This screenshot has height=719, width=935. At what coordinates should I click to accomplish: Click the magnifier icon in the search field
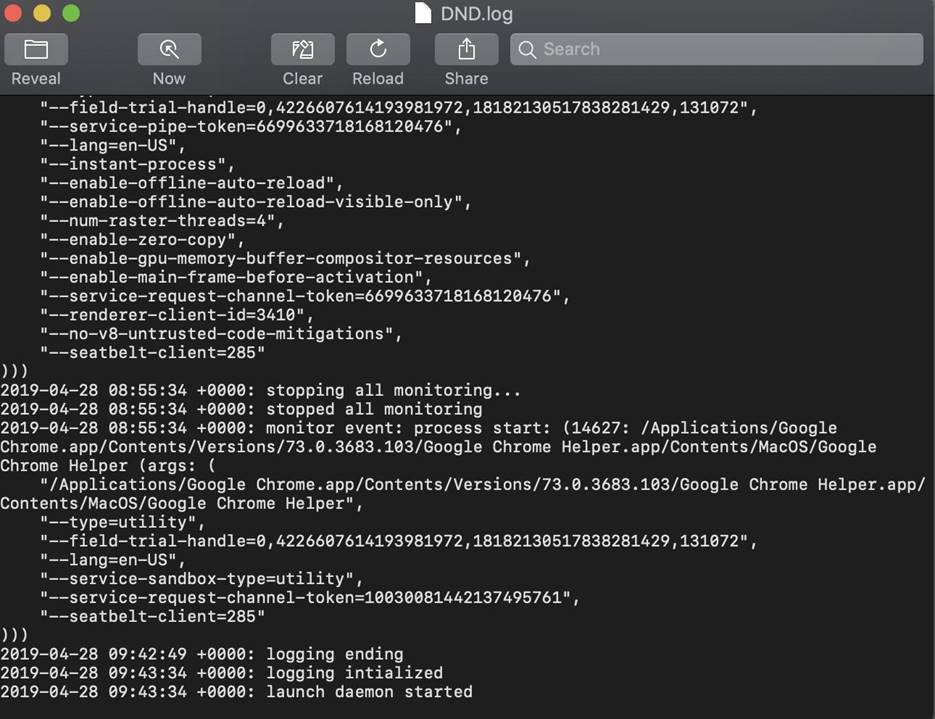coord(527,49)
